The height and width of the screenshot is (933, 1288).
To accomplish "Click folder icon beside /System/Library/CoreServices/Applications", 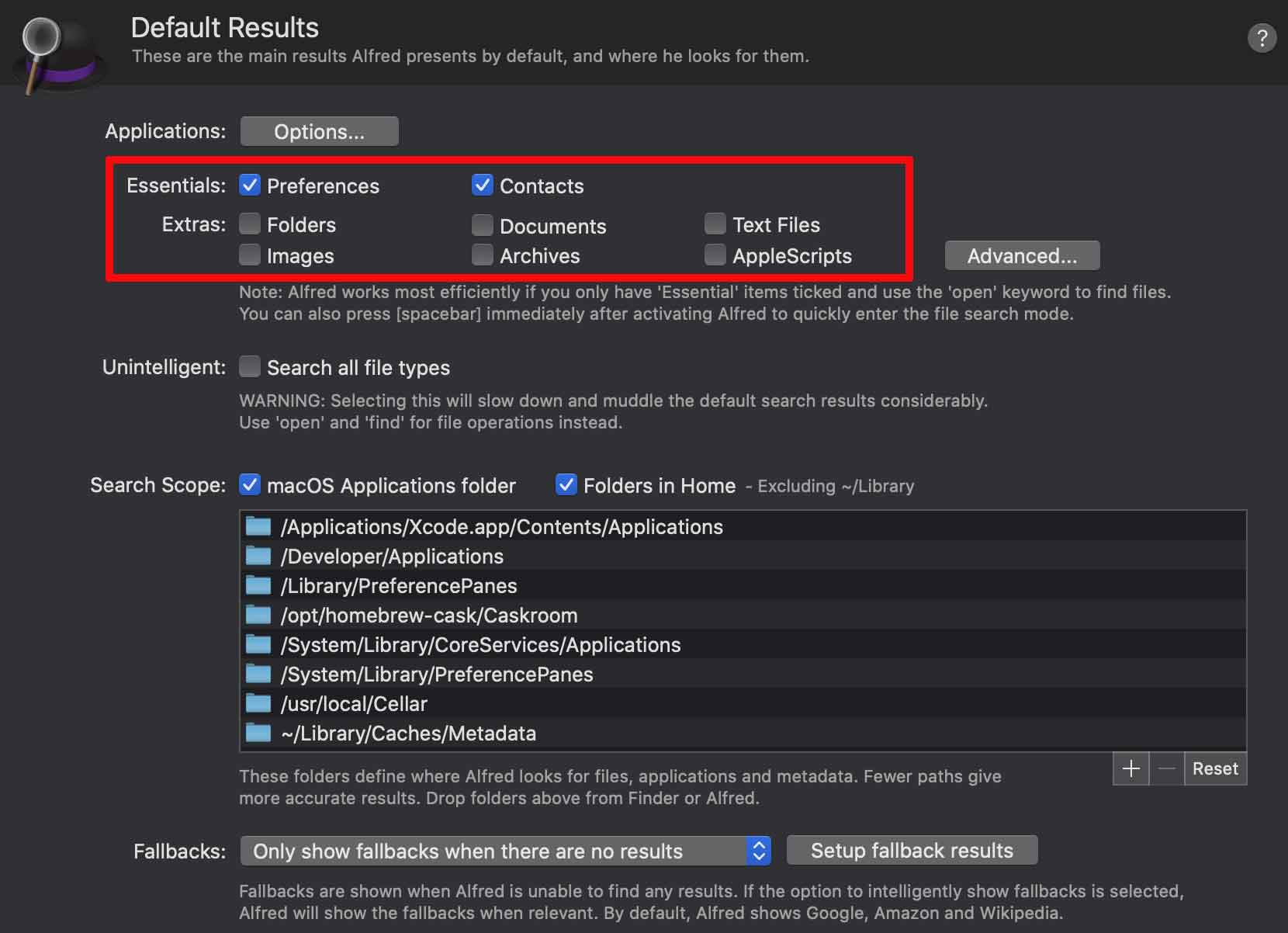I will (x=258, y=644).
